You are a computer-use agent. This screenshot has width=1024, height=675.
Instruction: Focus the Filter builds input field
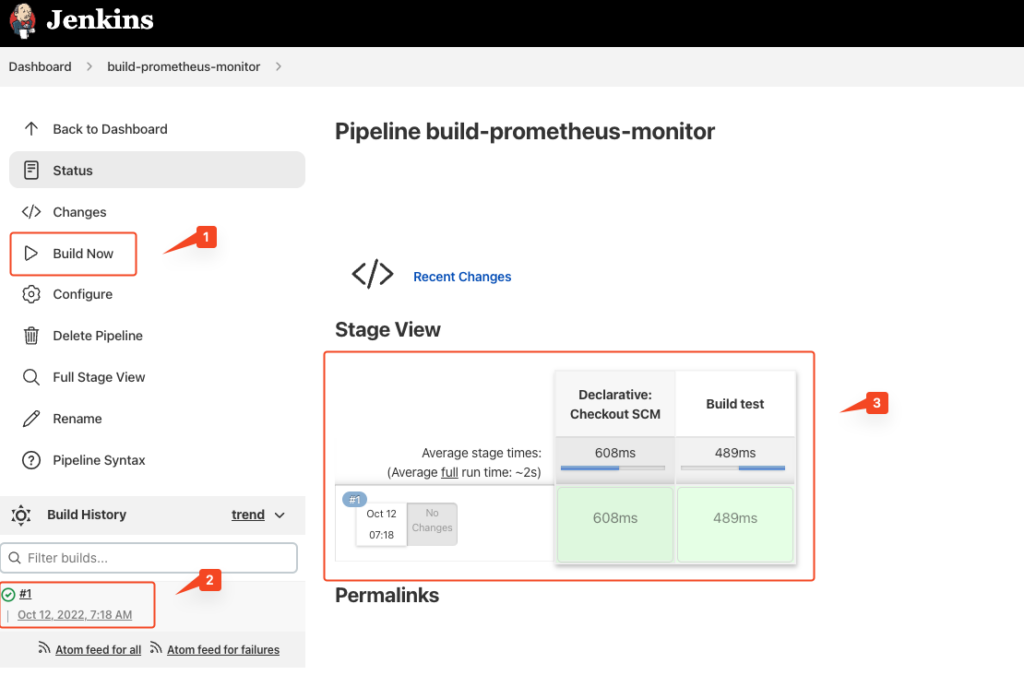[x=149, y=558]
